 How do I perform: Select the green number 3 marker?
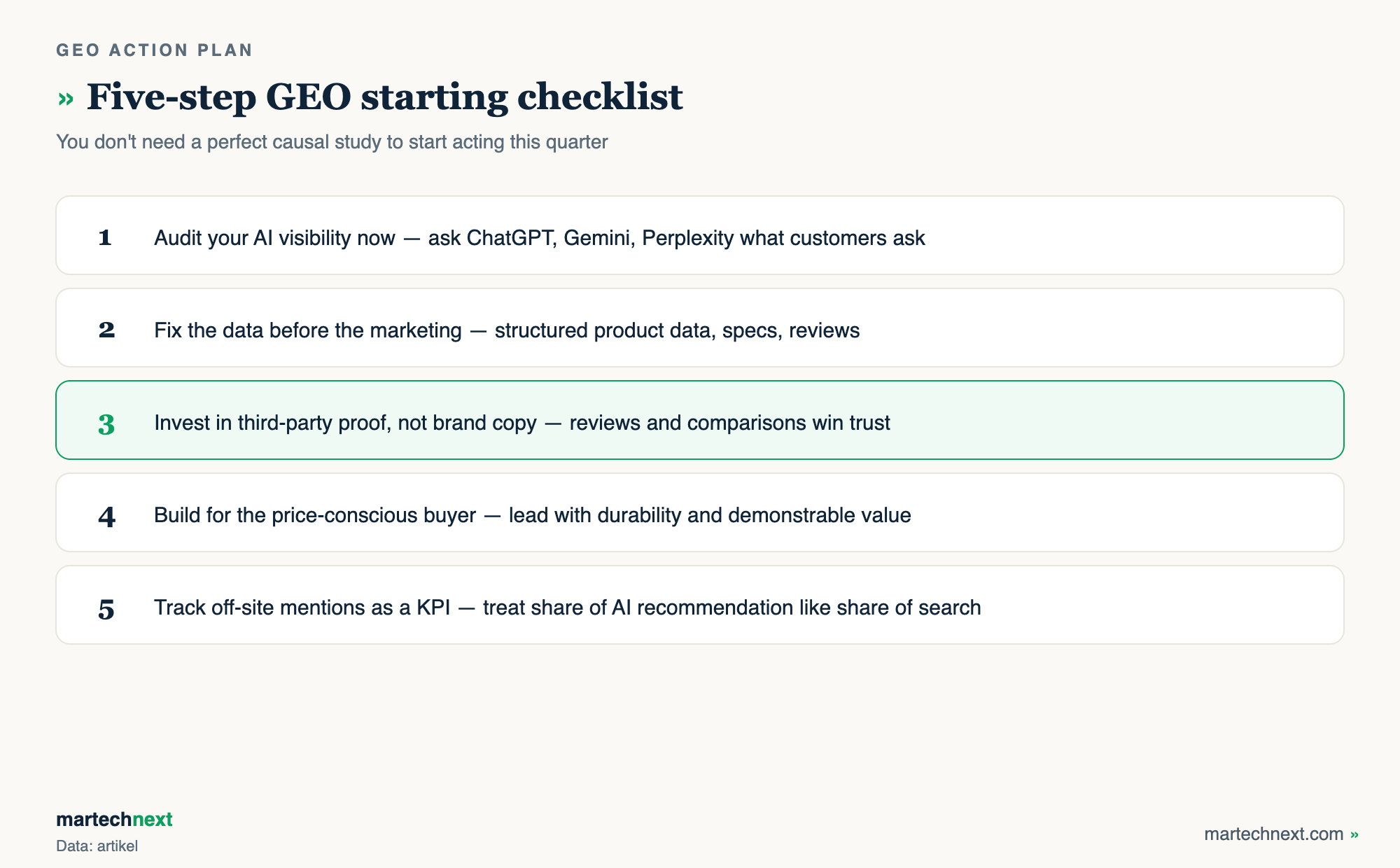pyautogui.click(x=106, y=424)
